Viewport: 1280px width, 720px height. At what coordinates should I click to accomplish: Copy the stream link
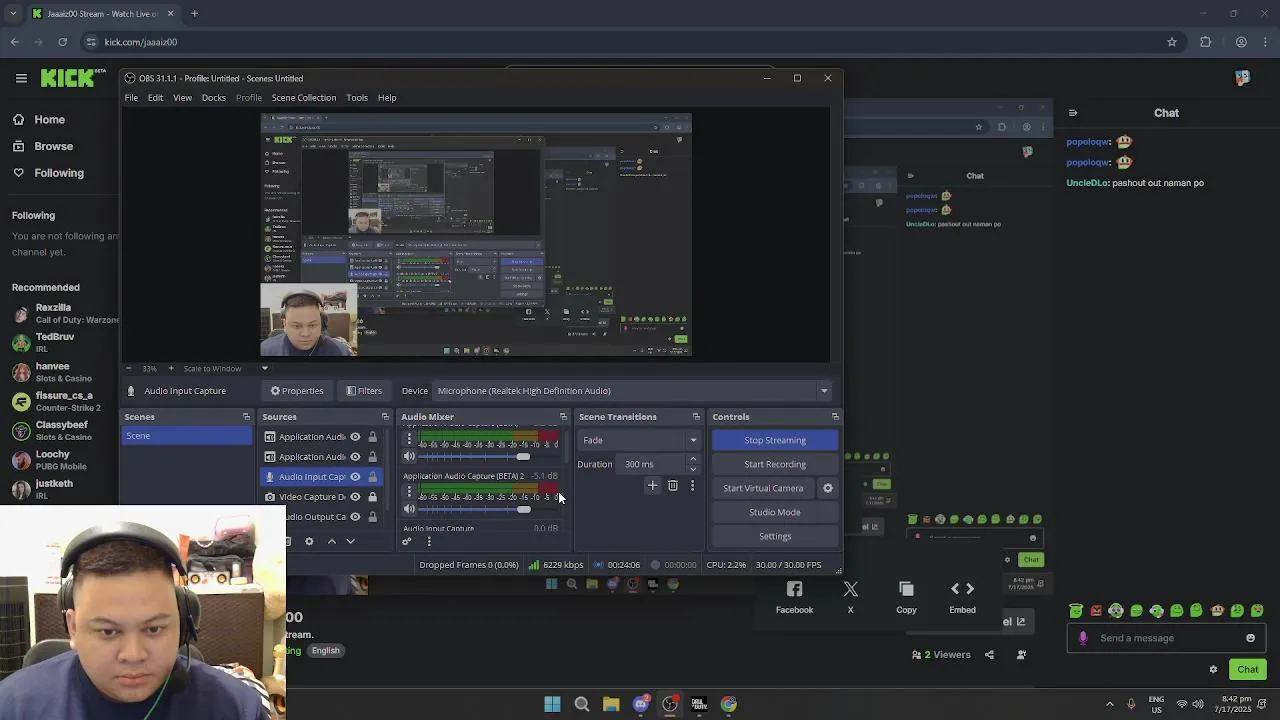pos(906,598)
